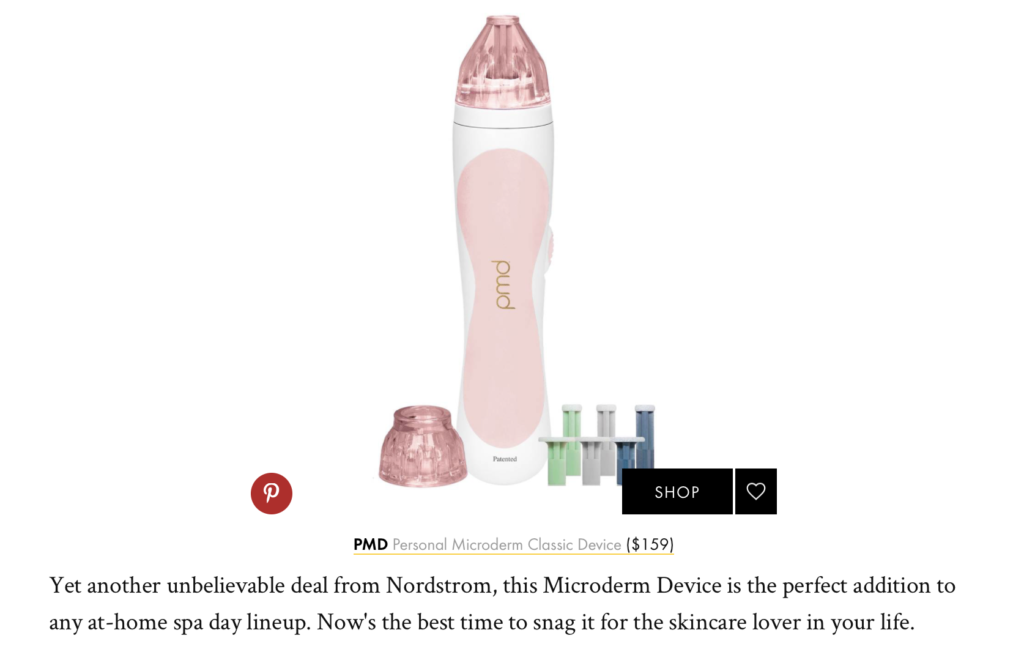Click the gold pmd logo on the device
Screen dimensions: 1024x663
[x=503, y=284]
